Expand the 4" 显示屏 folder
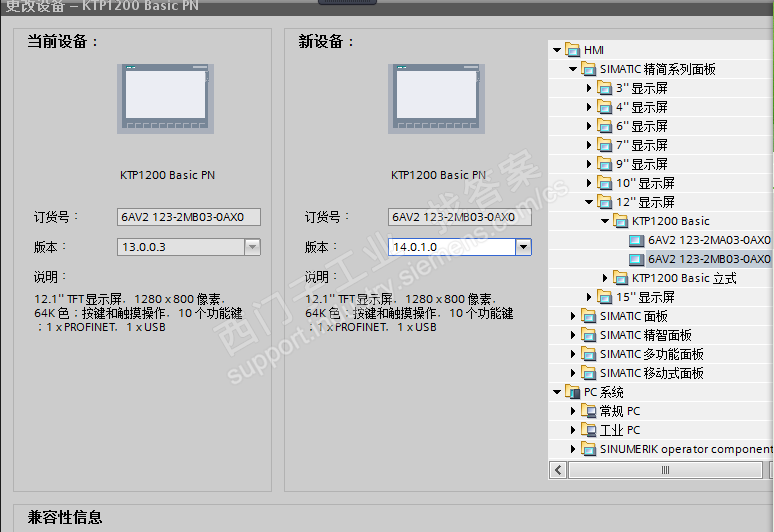The height and width of the screenshot is (532, 774). (x=588, y=107)
